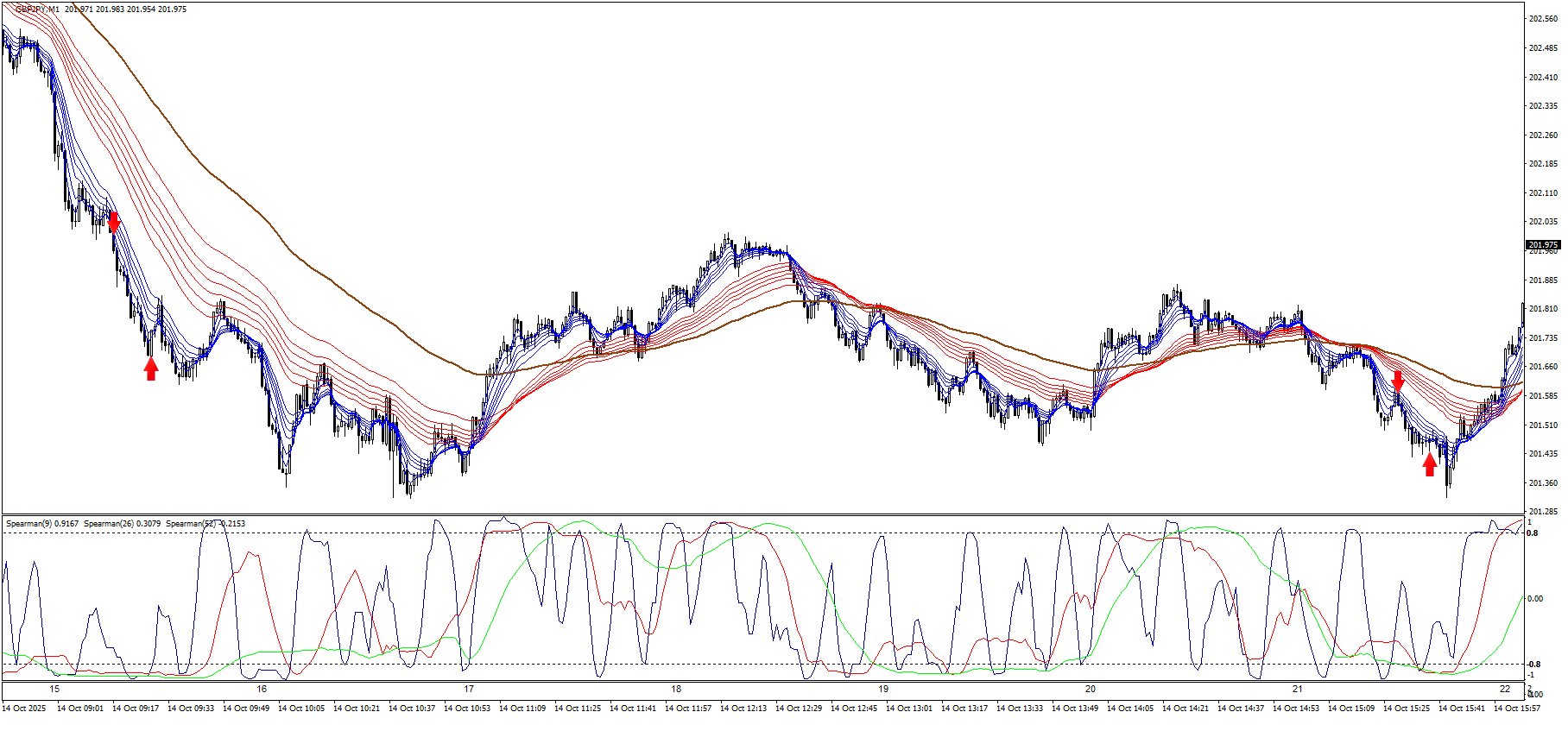
Task: Click the hour marker numbered 15
Action: click(x=54, y=689)
